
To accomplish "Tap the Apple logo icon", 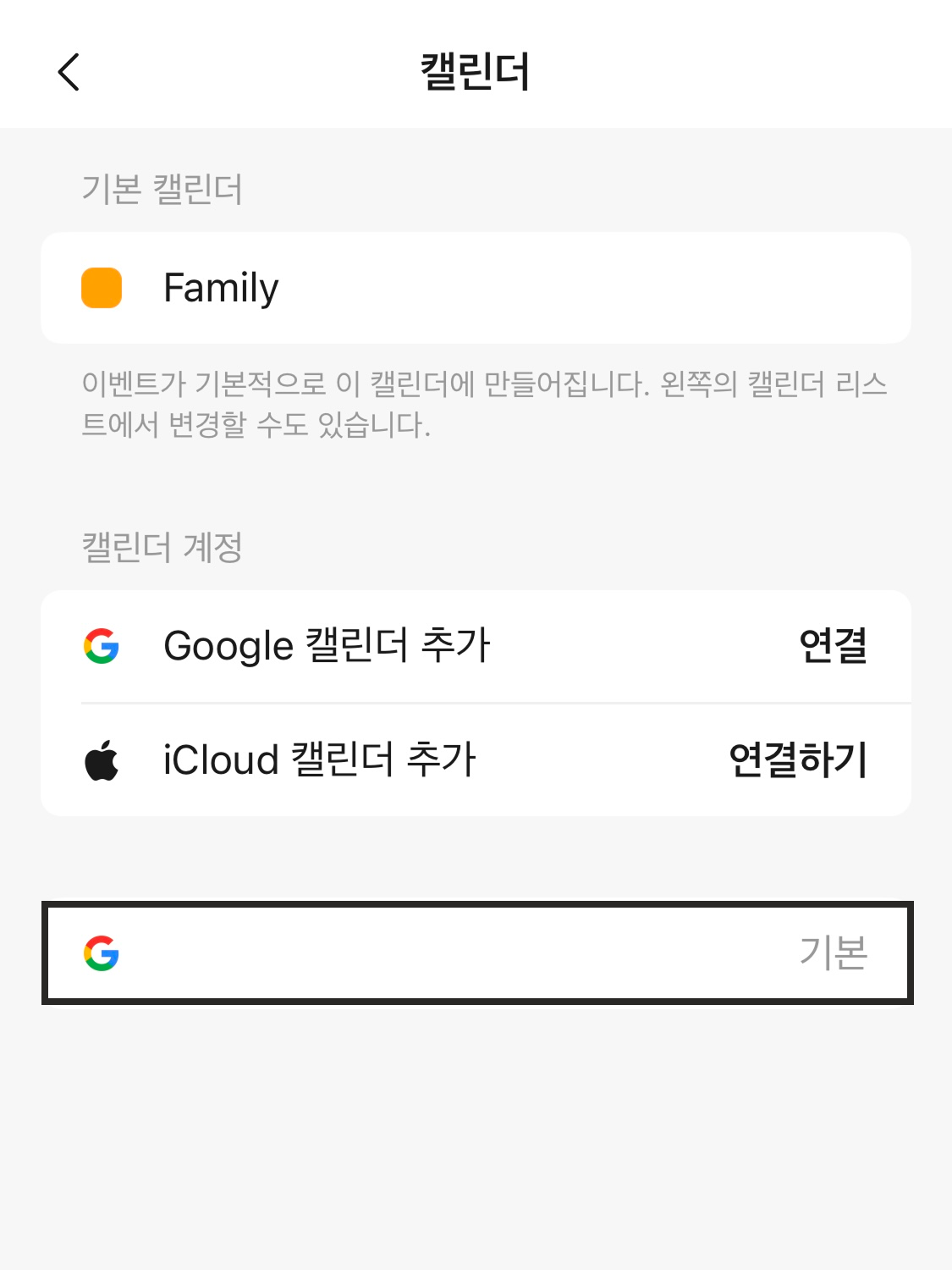I will (x=102, y=759).
